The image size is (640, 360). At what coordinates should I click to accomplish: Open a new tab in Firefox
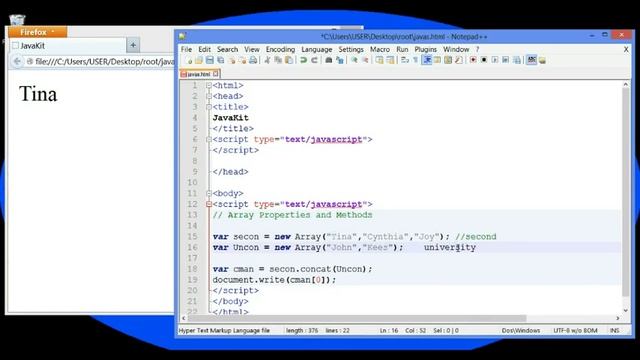tap(133, 45)
